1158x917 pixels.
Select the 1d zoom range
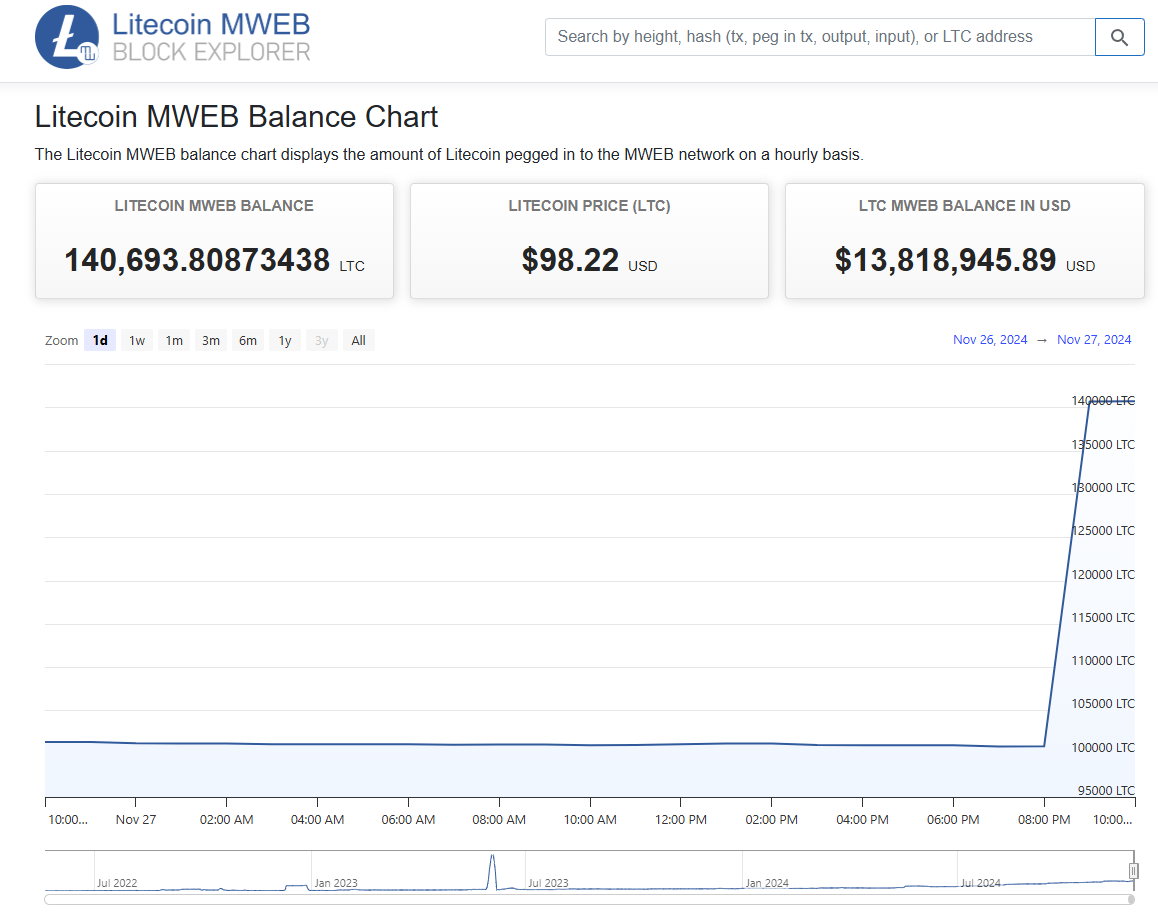(100, 340)
